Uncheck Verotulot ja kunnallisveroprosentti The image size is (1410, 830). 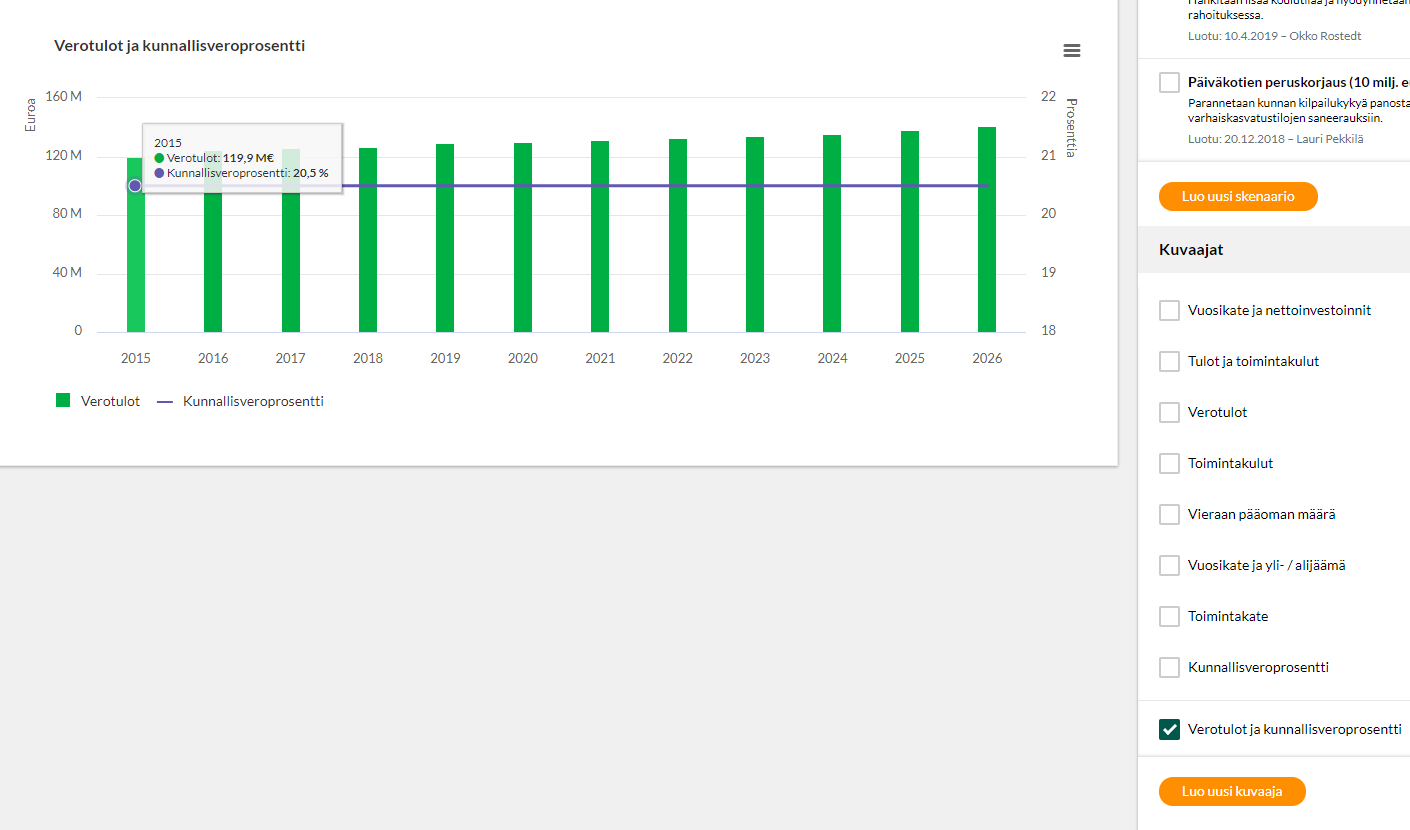click(1169, 729)
